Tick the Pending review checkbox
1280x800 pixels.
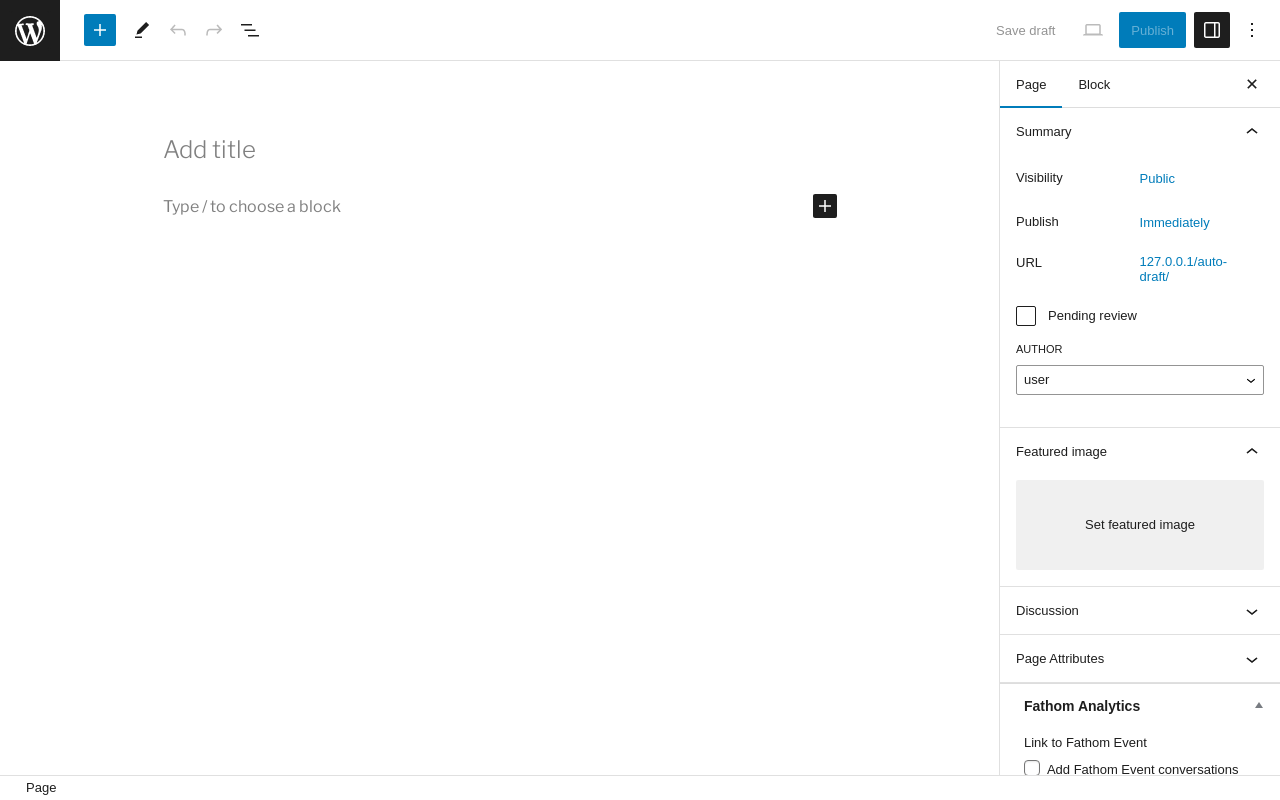coord(1026,316)
